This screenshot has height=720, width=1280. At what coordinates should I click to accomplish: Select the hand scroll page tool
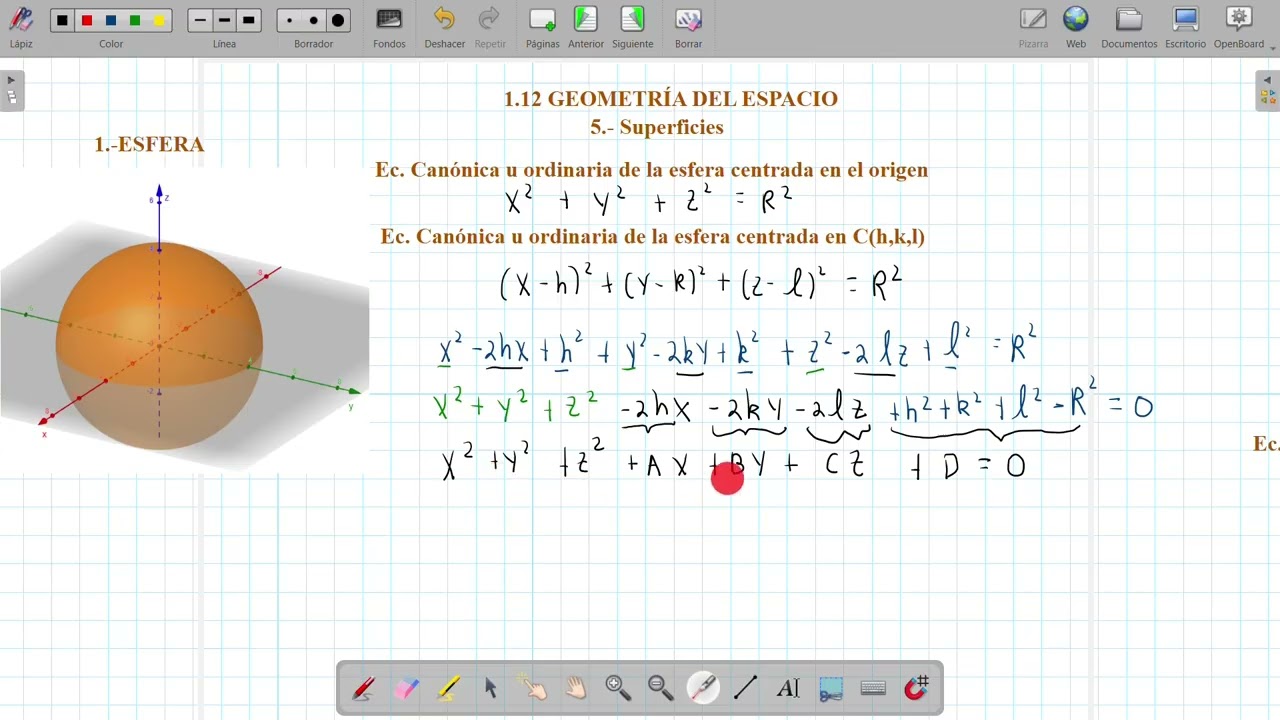pyautogui.click(x=576, y=688)
